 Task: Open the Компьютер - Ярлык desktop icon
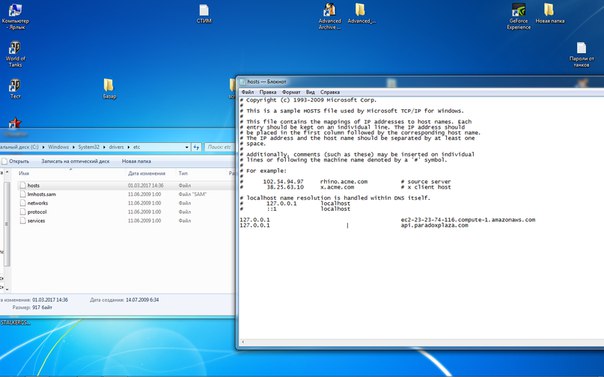click(x=15, y=16)
